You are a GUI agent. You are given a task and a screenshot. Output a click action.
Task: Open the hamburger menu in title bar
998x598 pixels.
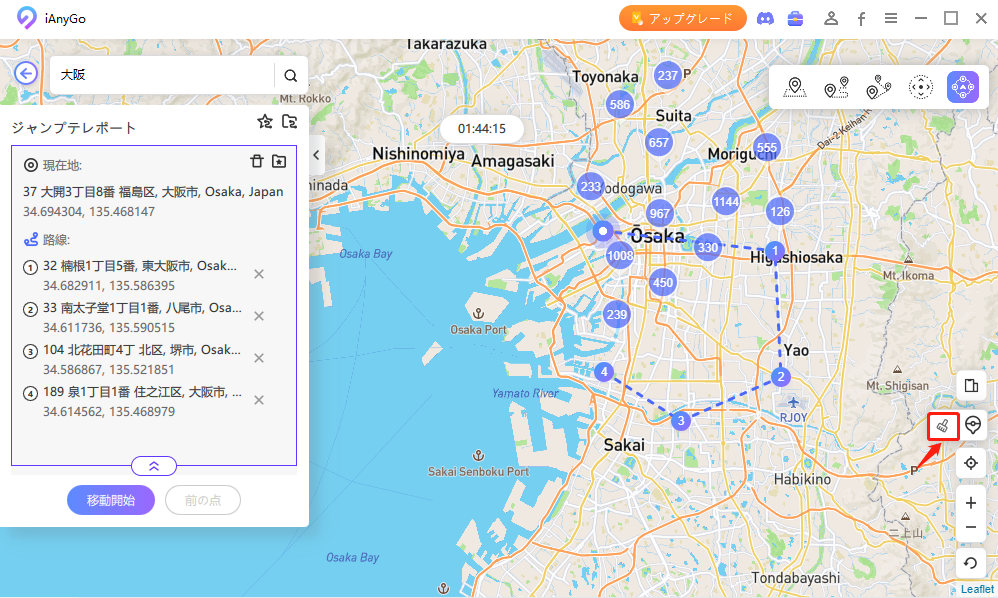(x=891, y=17)
